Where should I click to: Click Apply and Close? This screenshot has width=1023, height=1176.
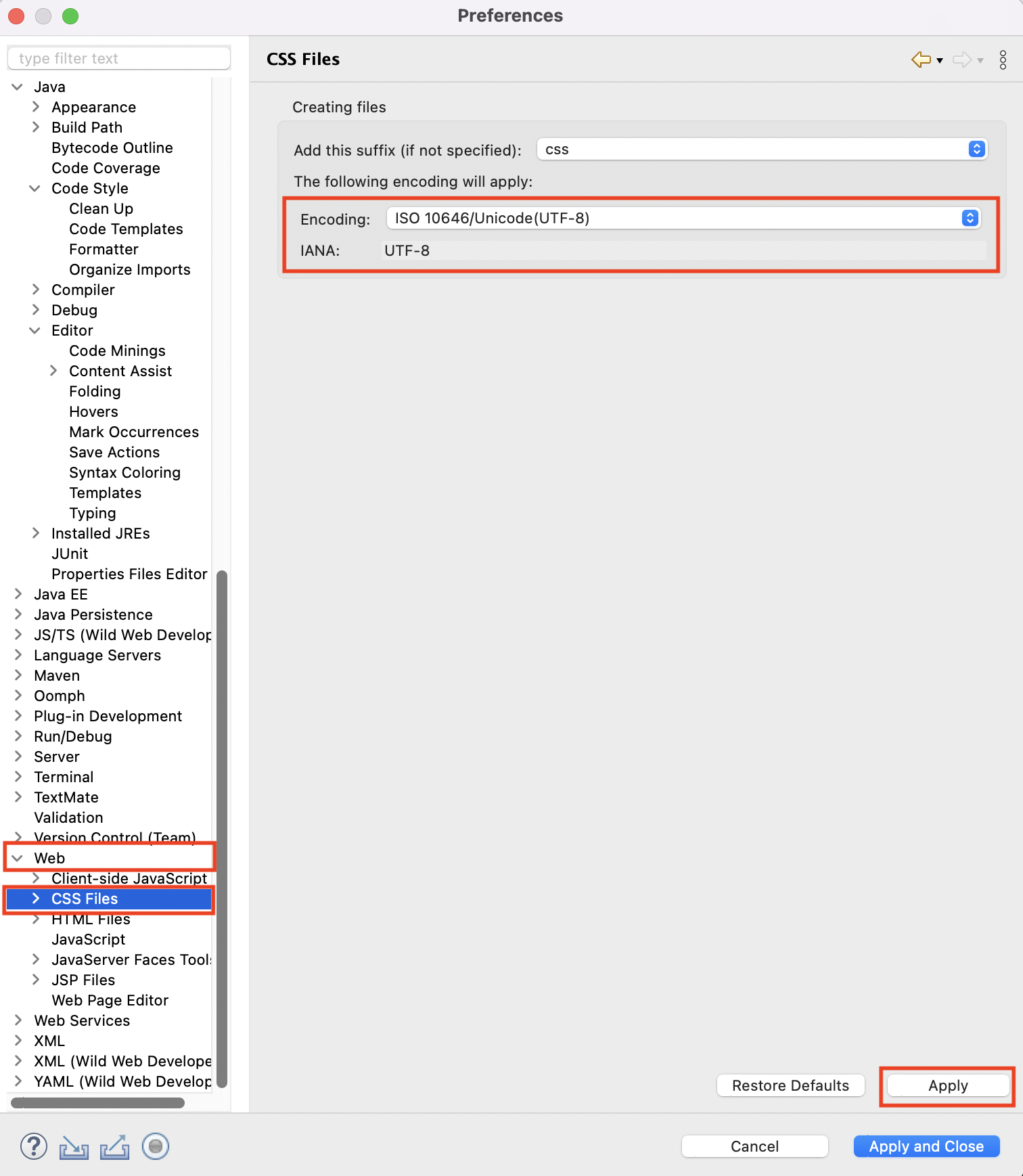[926, 1146]
